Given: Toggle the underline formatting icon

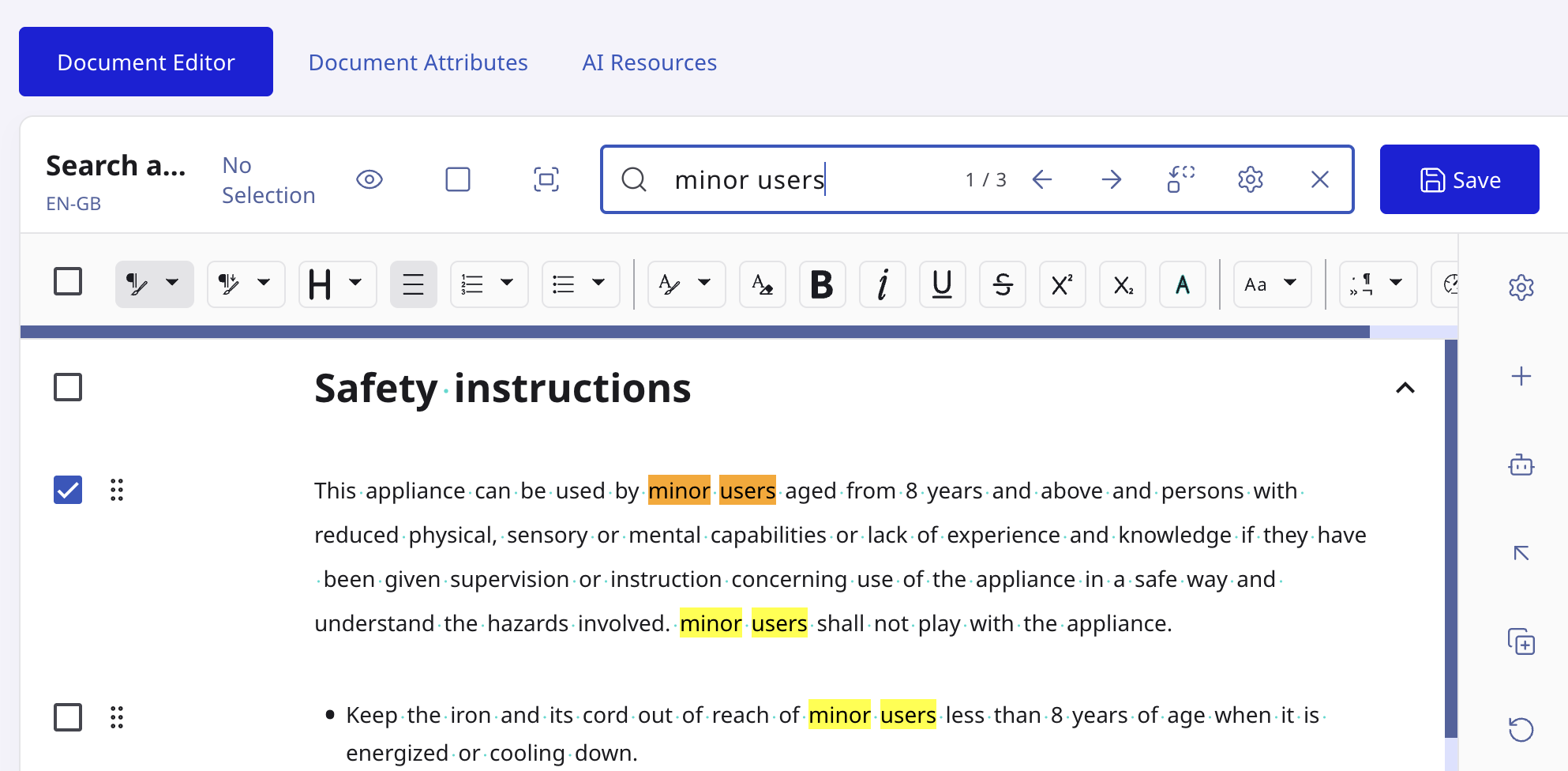Looking at the screenshot, I should (942, 284).
